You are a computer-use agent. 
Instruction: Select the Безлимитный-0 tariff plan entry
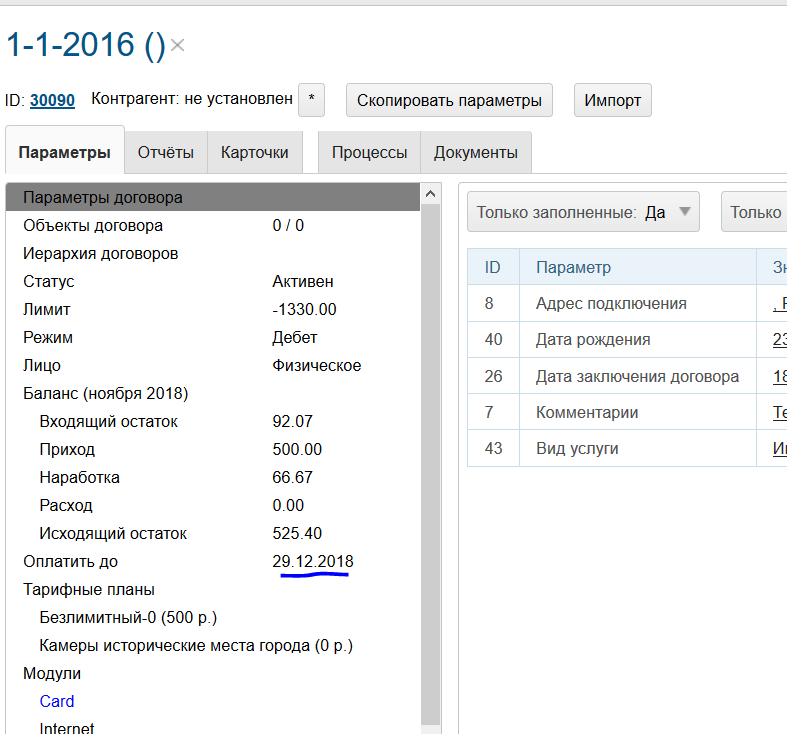click(x=128, y=617)
